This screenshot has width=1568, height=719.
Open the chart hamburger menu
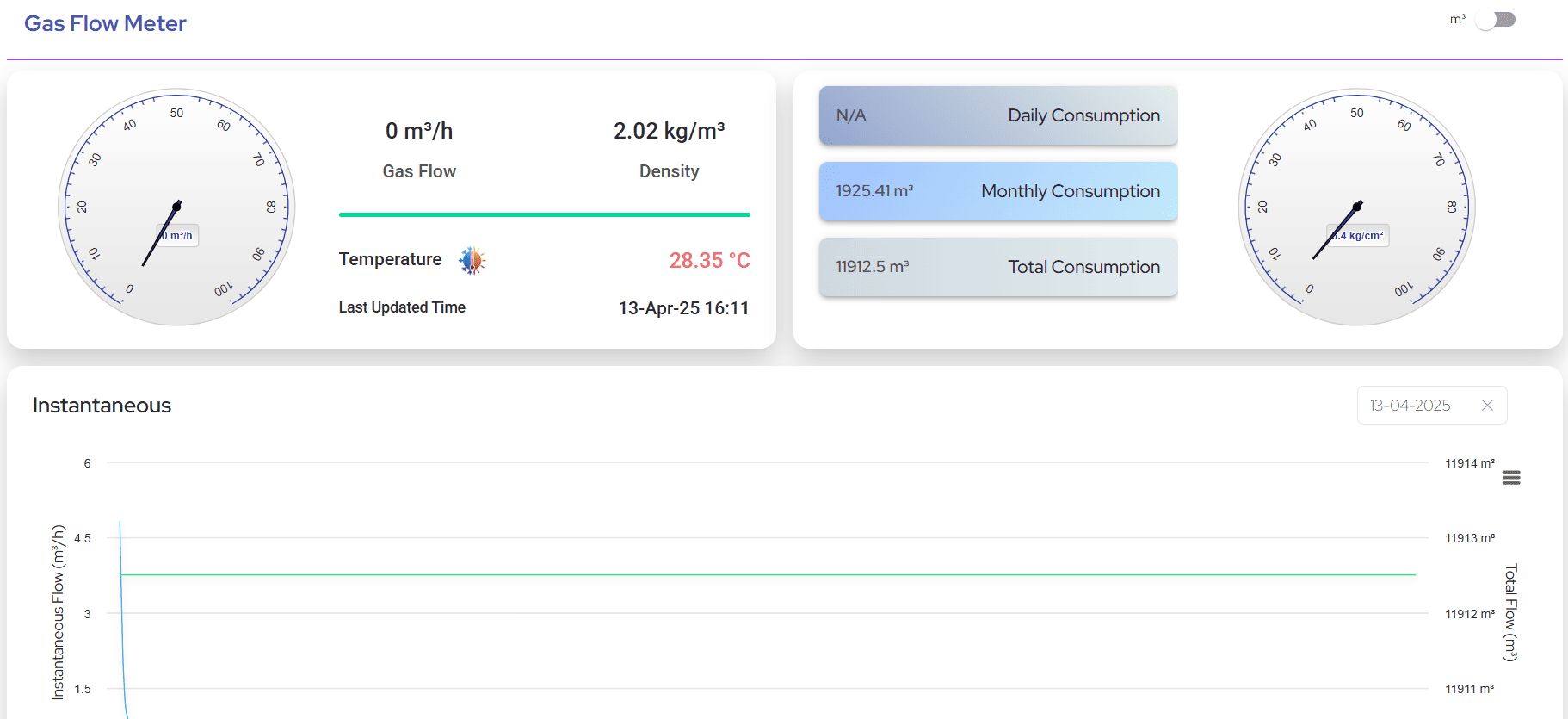tap(1511, 478)
